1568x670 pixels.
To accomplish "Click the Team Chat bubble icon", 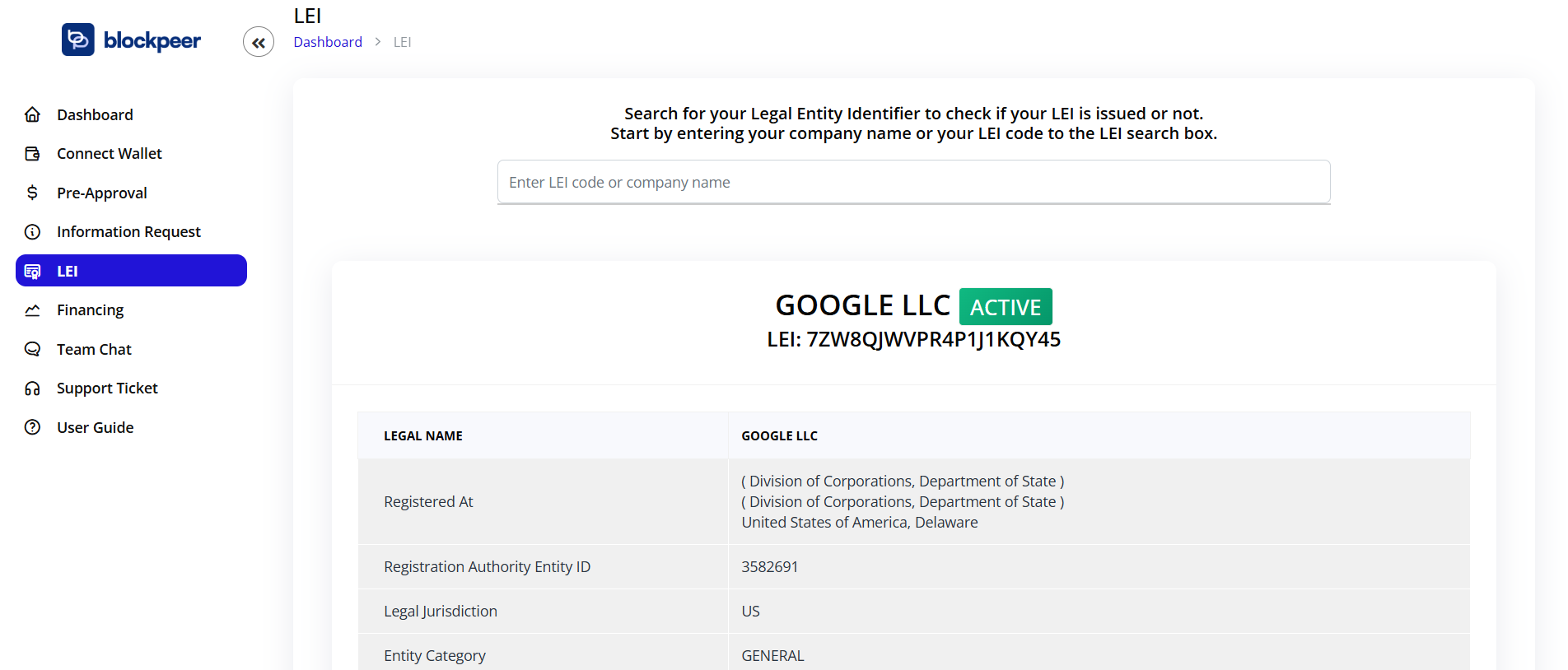I will click(x=32, y=349).
